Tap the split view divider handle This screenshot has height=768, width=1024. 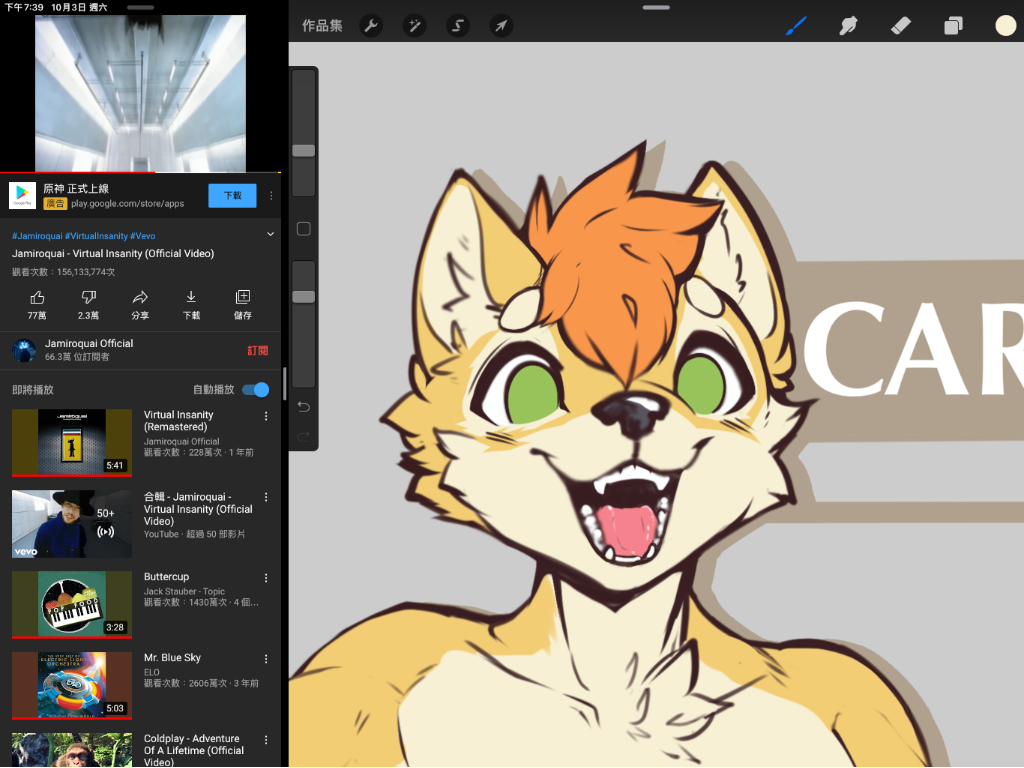(285, 384)
